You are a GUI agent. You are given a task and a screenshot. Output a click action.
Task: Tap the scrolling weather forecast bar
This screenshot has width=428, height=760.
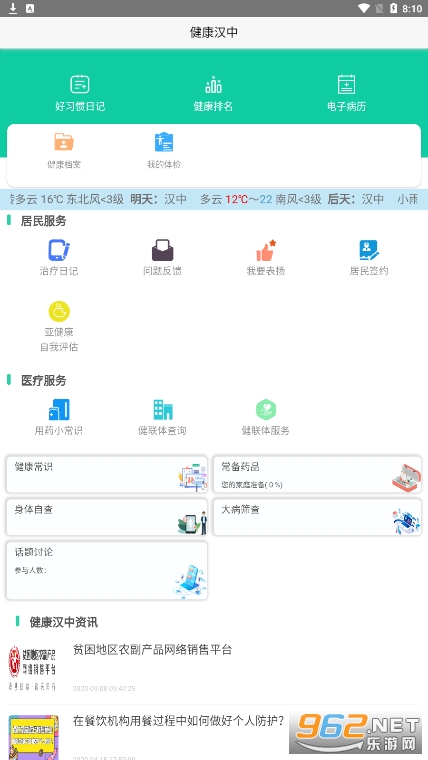[x=214, y=199]
